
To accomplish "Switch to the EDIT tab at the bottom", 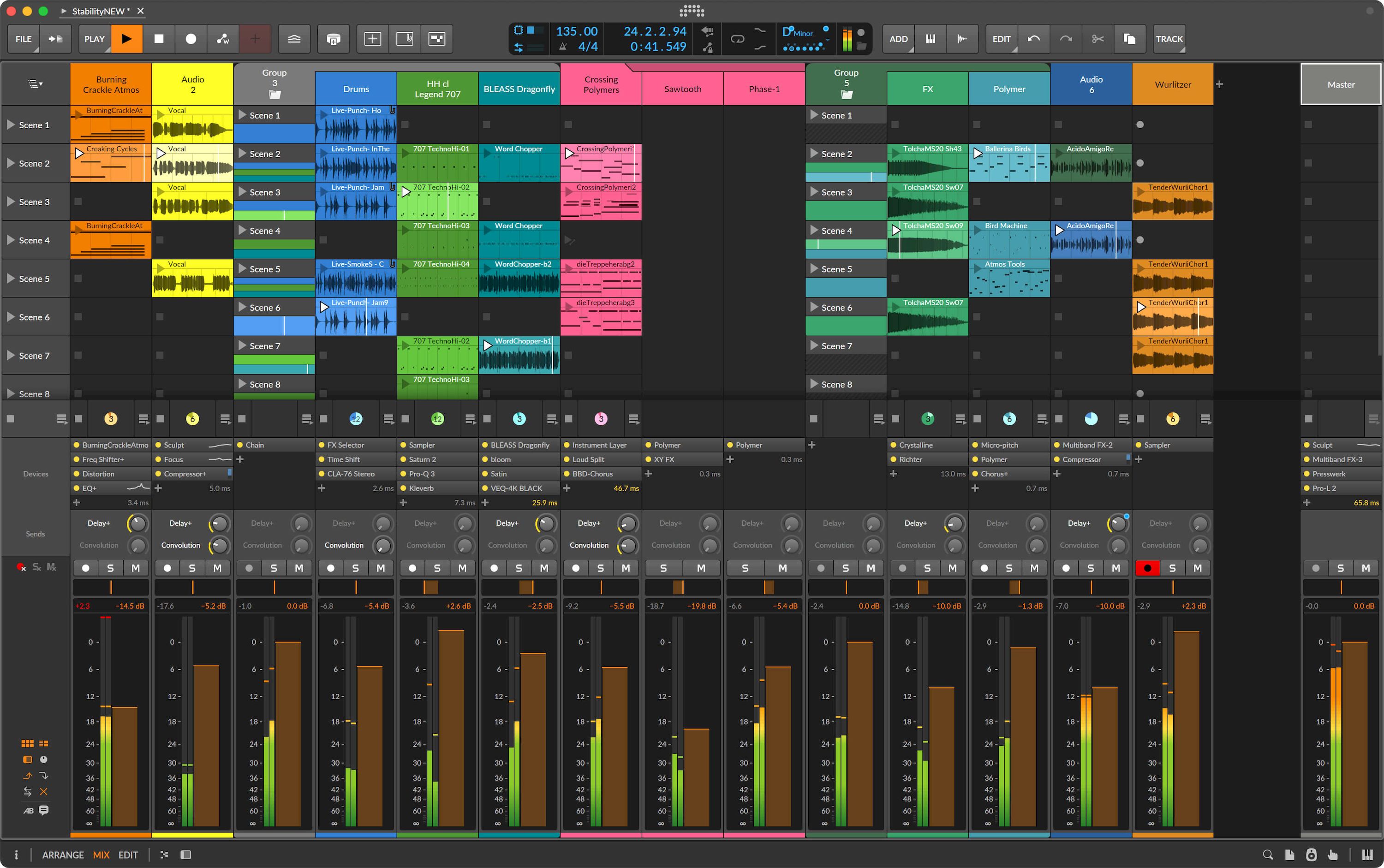I will point(128,855).
